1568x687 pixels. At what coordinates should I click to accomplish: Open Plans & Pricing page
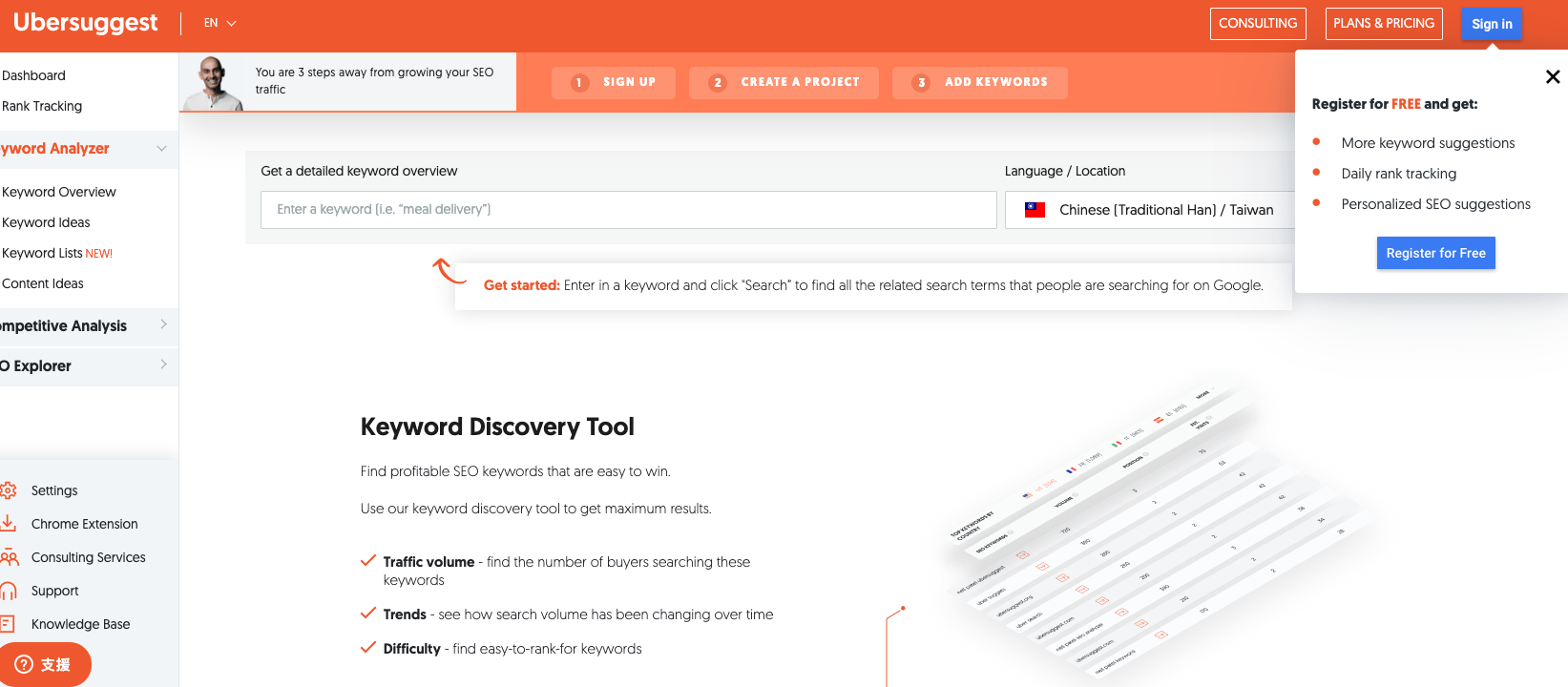pos(1384,24)
